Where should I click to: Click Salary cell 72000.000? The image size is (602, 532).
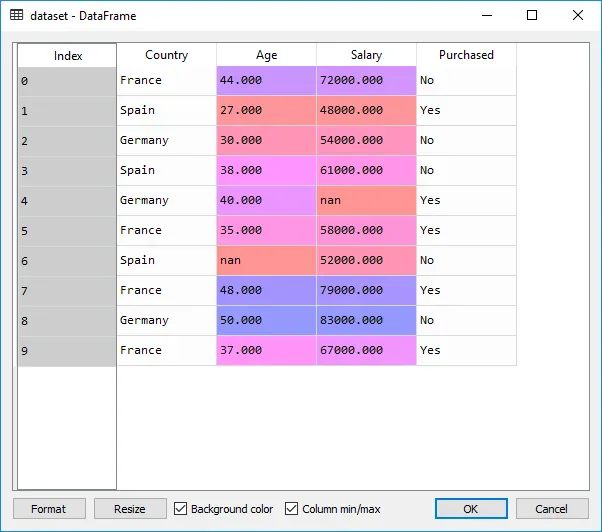(366, 80)
